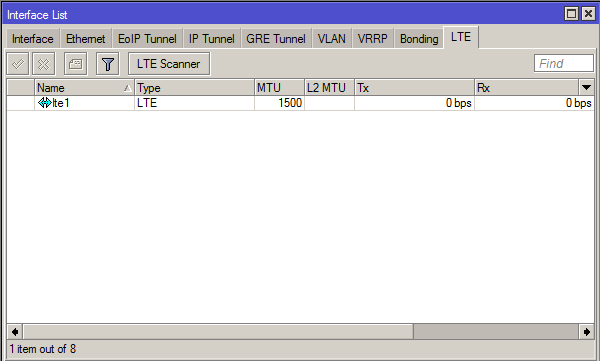
Task: Close the Interface List window
Action: [588, 14]
